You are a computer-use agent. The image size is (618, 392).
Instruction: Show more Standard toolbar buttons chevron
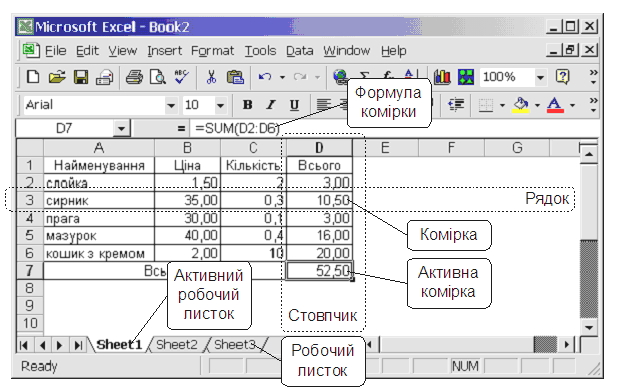(593, 76)
